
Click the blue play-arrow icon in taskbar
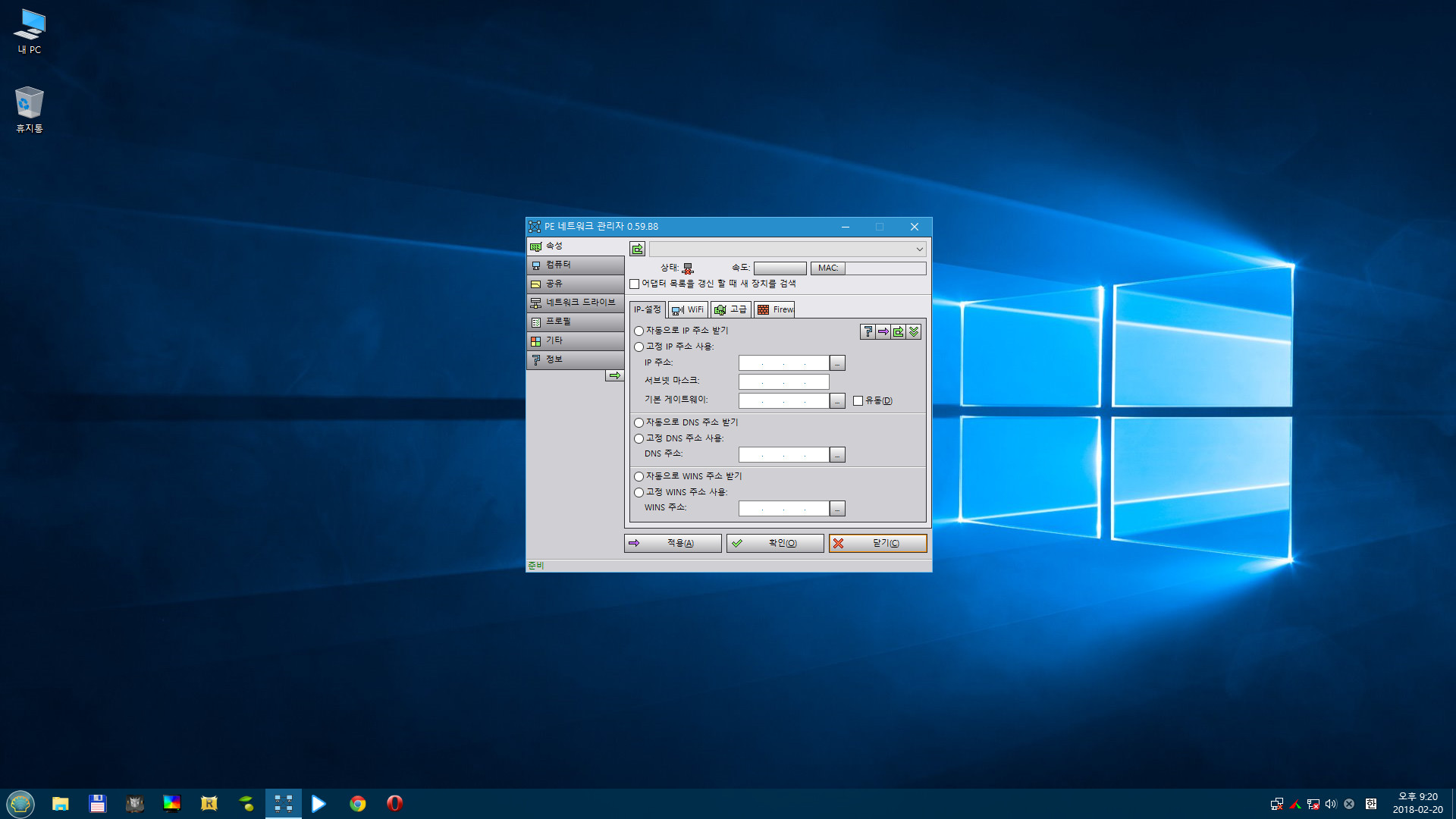coord(319,804)
